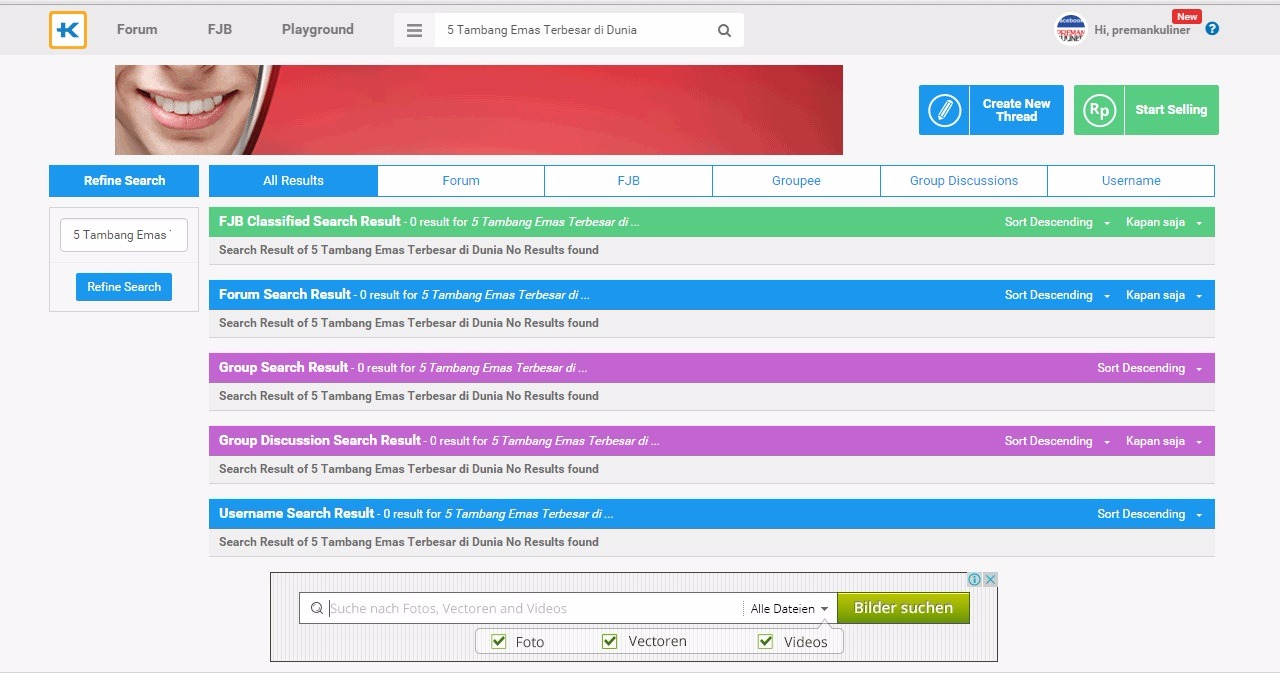Click the Group Search Result heading
Viewport: 1280px width, 673px height.
point(284,368)
